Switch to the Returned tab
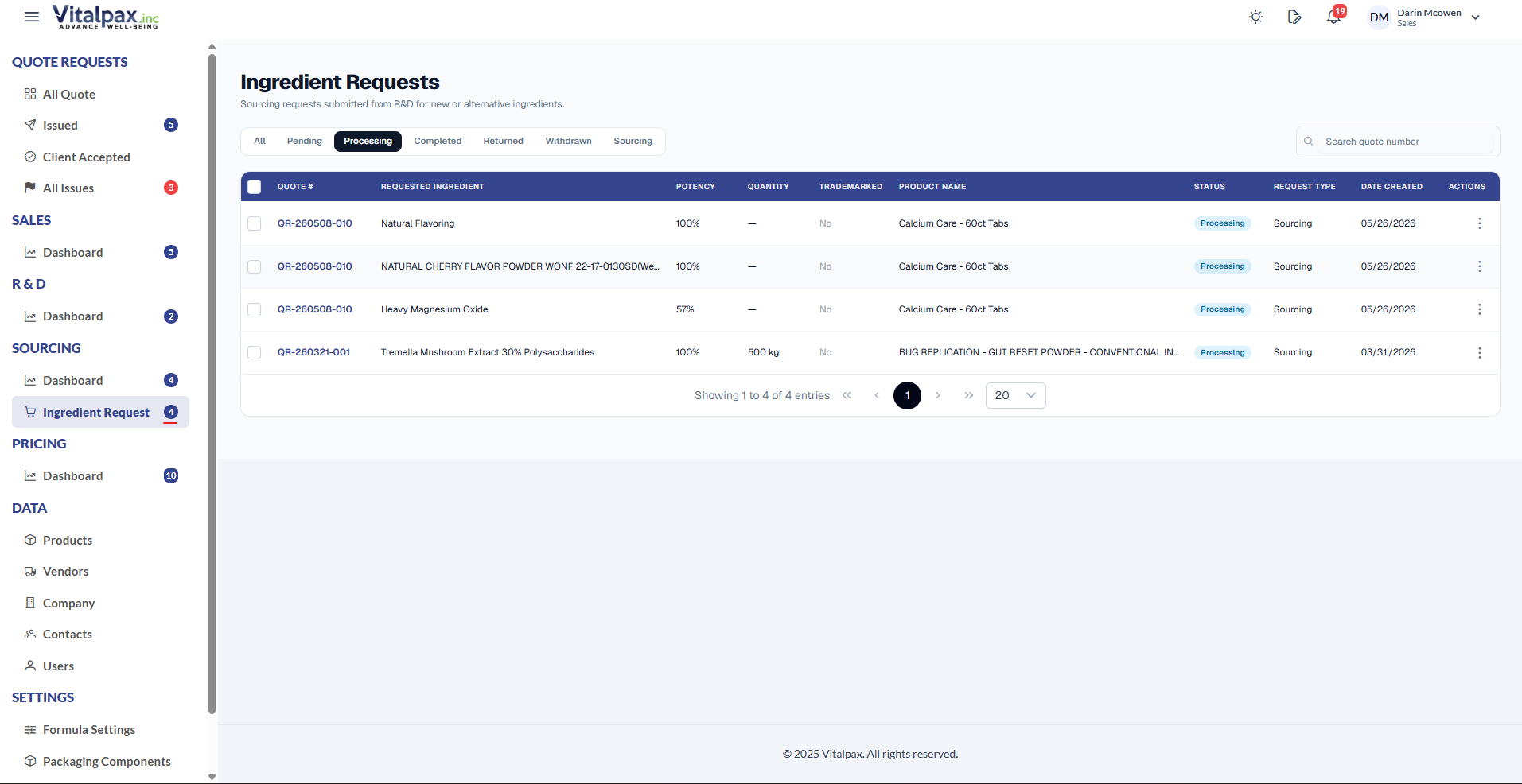This screenshot has height=784, width=1522. (504, 141)
